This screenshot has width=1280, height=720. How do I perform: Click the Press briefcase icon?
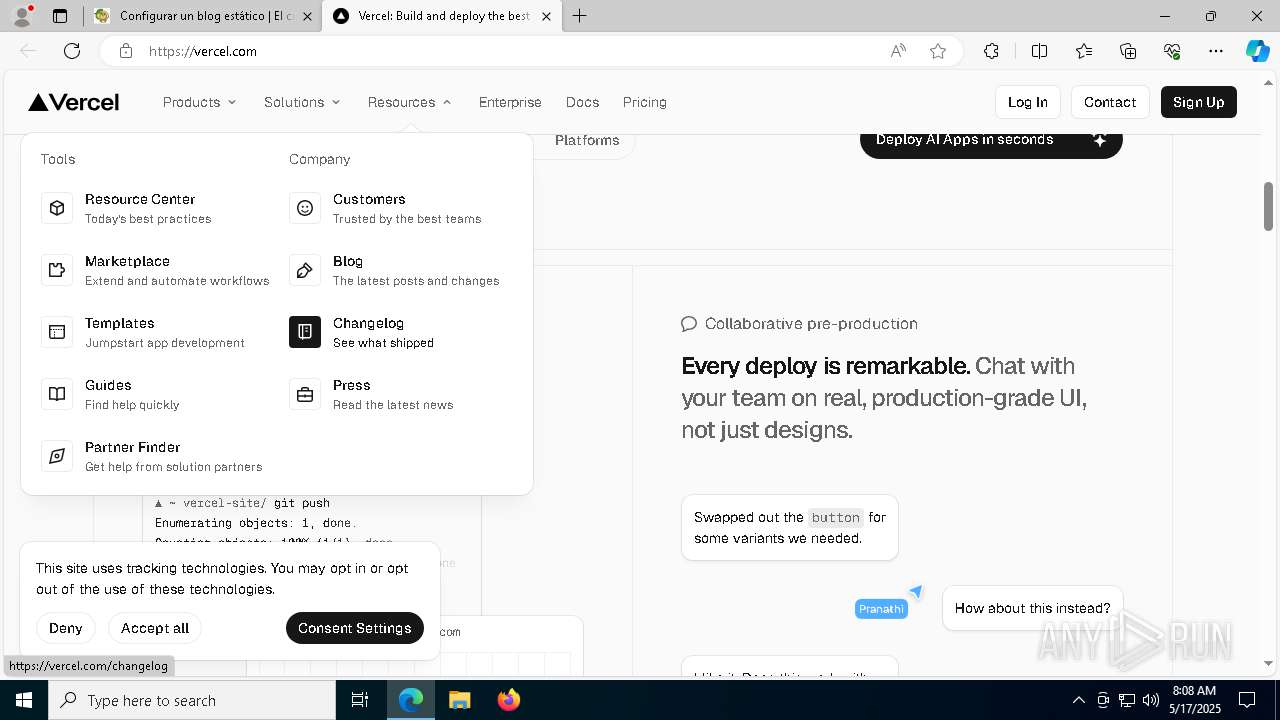coord(305,394)
